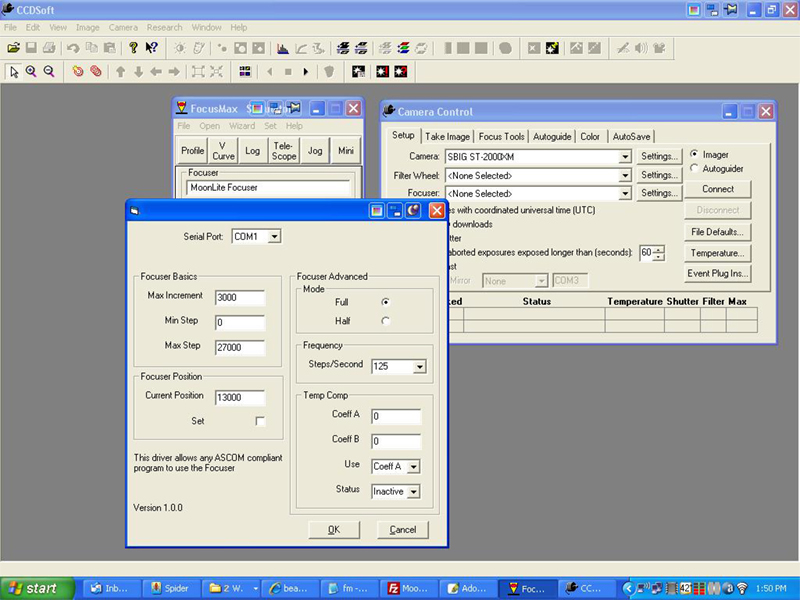This screenshot has width=800, height=600.
Task: Click the Current Position input field
Action: pos(240,398)
